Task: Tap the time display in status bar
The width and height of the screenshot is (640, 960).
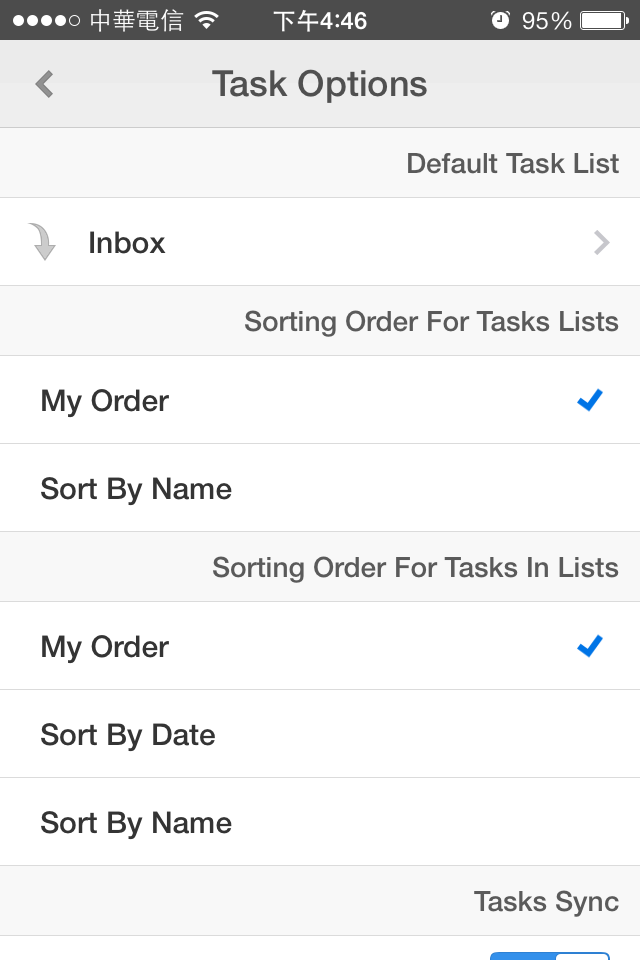Action: click(320, 20)
